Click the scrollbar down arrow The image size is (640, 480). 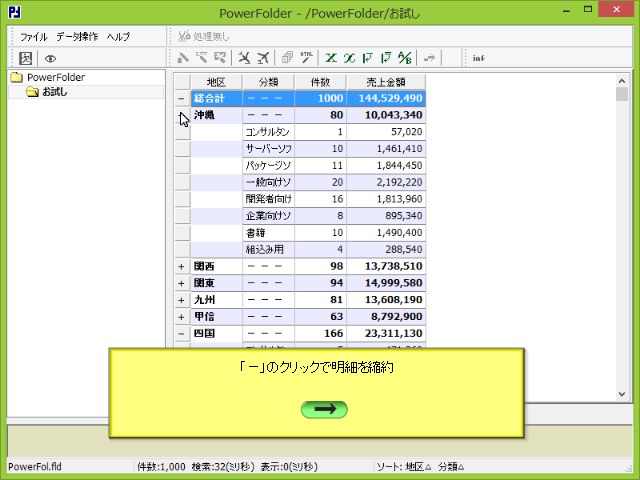point(622,394)
